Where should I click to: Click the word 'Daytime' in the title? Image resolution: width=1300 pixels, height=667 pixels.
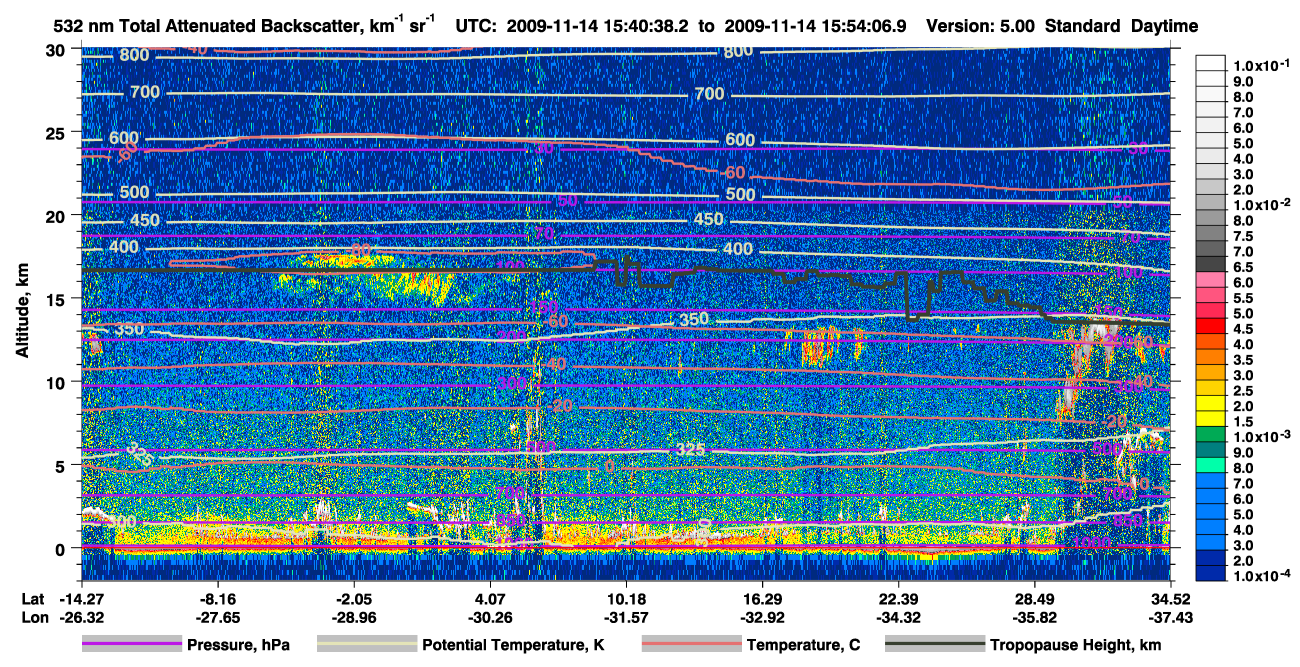pos(1163,27)
